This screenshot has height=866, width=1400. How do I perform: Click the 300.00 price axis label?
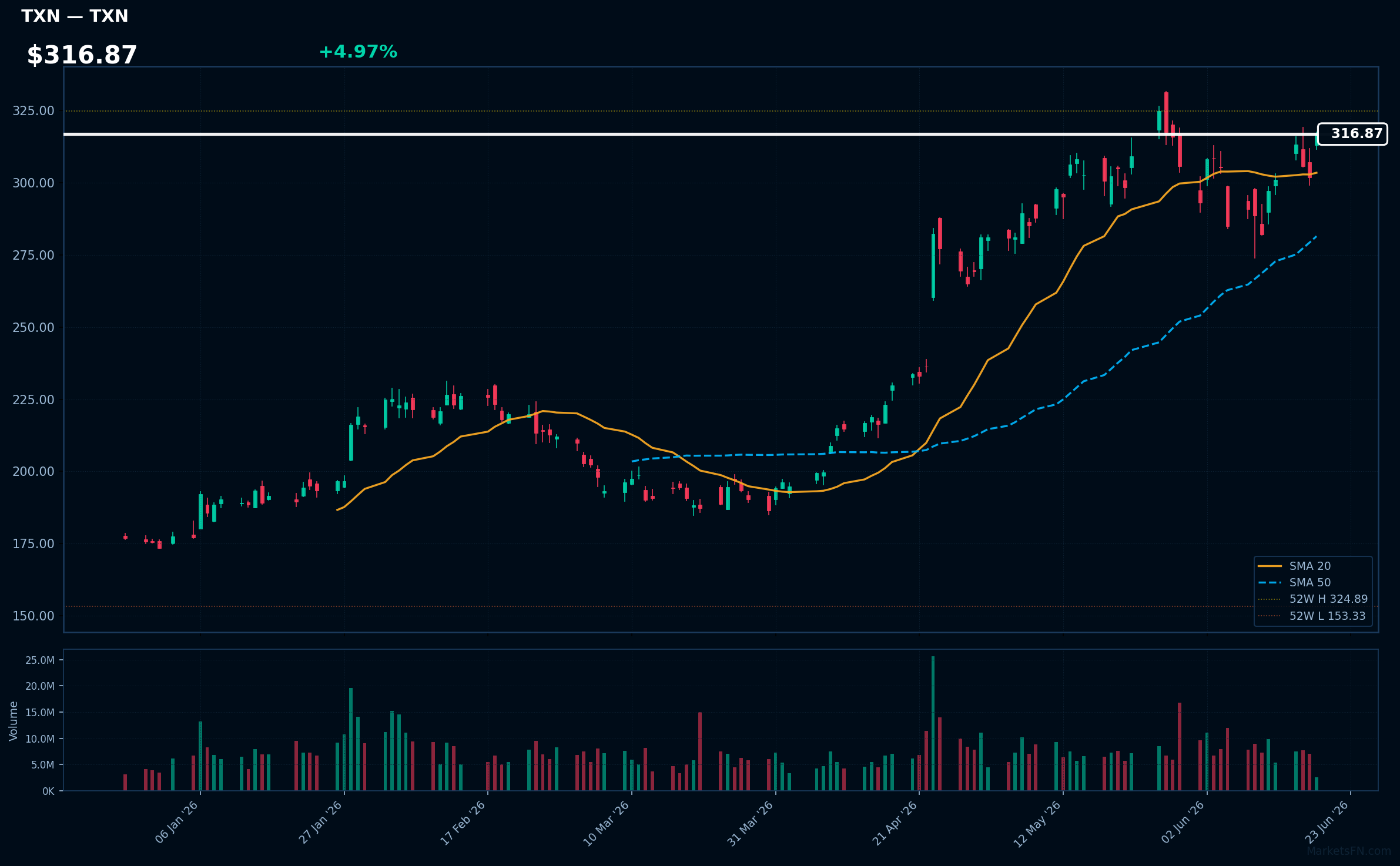[x=34, y=183]
